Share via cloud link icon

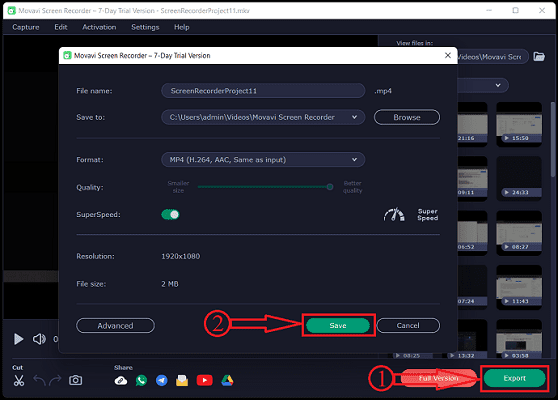click(121, 381)
